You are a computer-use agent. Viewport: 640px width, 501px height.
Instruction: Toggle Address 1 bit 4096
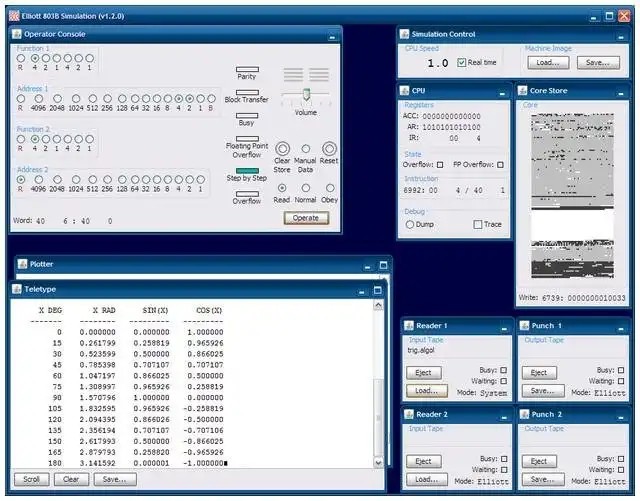click(x=38, y=98)
